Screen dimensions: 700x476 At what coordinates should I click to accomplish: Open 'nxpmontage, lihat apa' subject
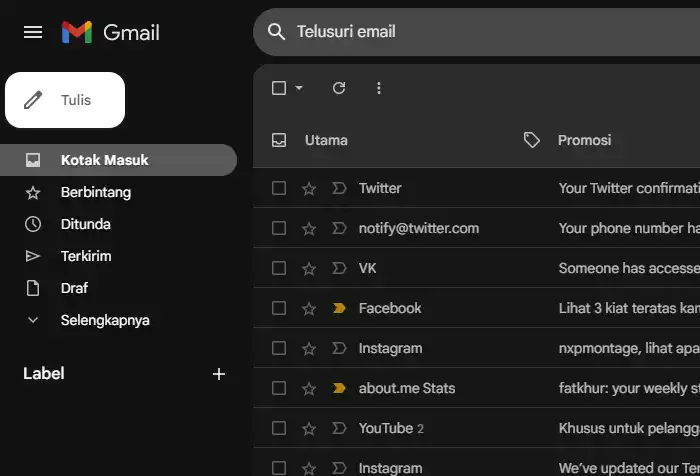tap(629, 348)
